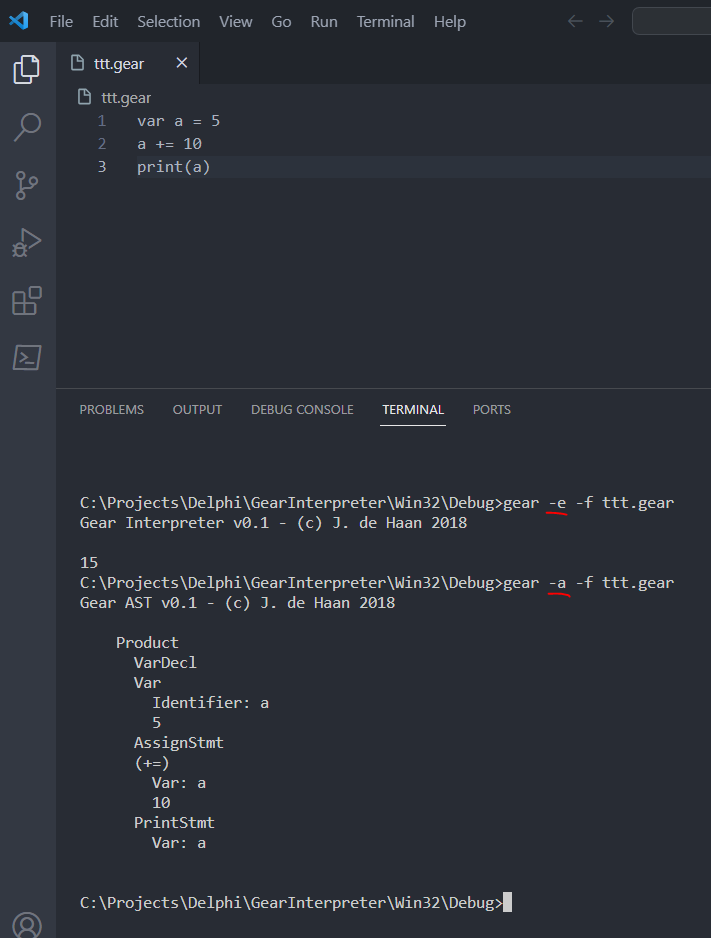Click the ttt.gear breadcrumb label

point(126,98)
